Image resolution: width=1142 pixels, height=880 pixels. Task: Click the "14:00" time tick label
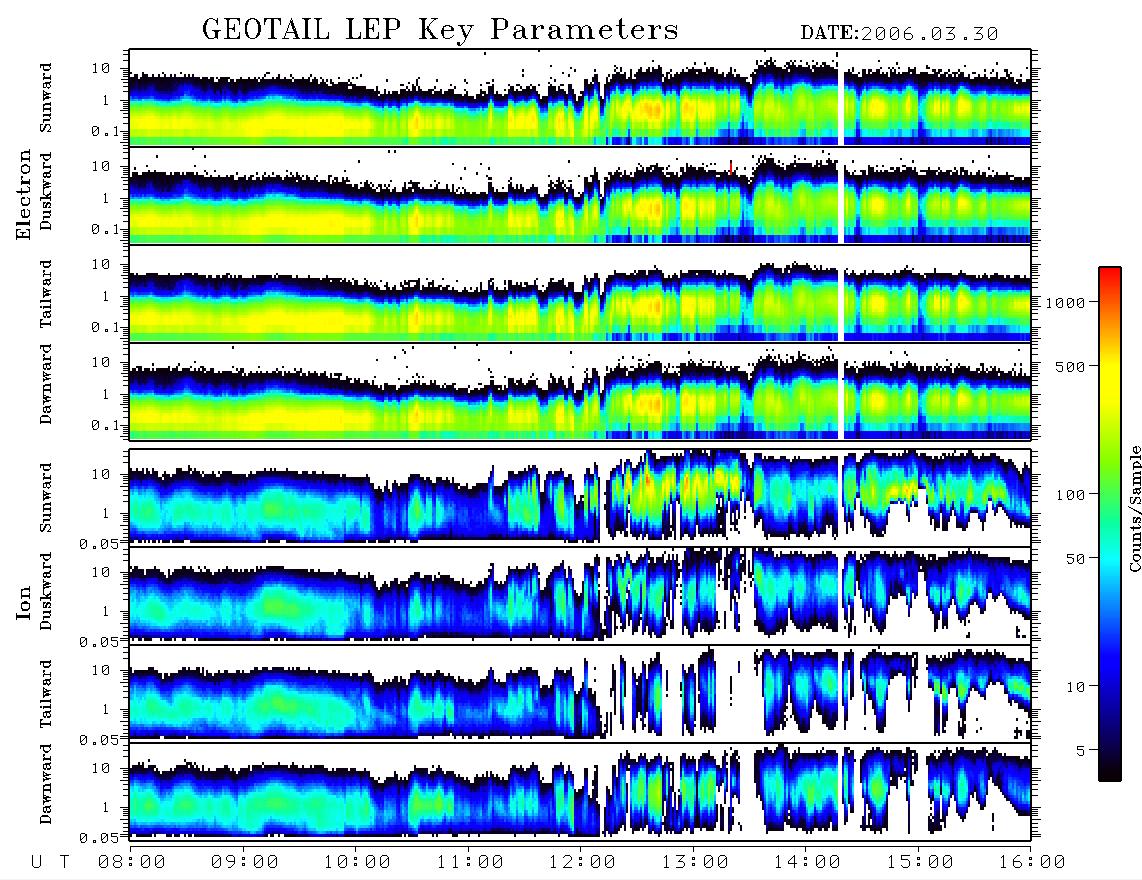click(x=807, y=862)
